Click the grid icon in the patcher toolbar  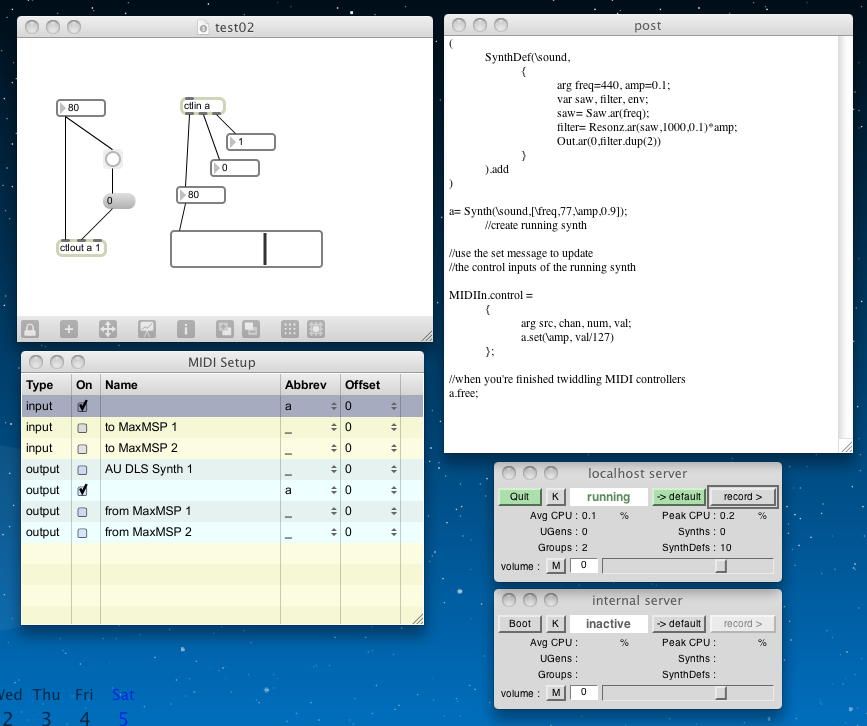[289, 329]
